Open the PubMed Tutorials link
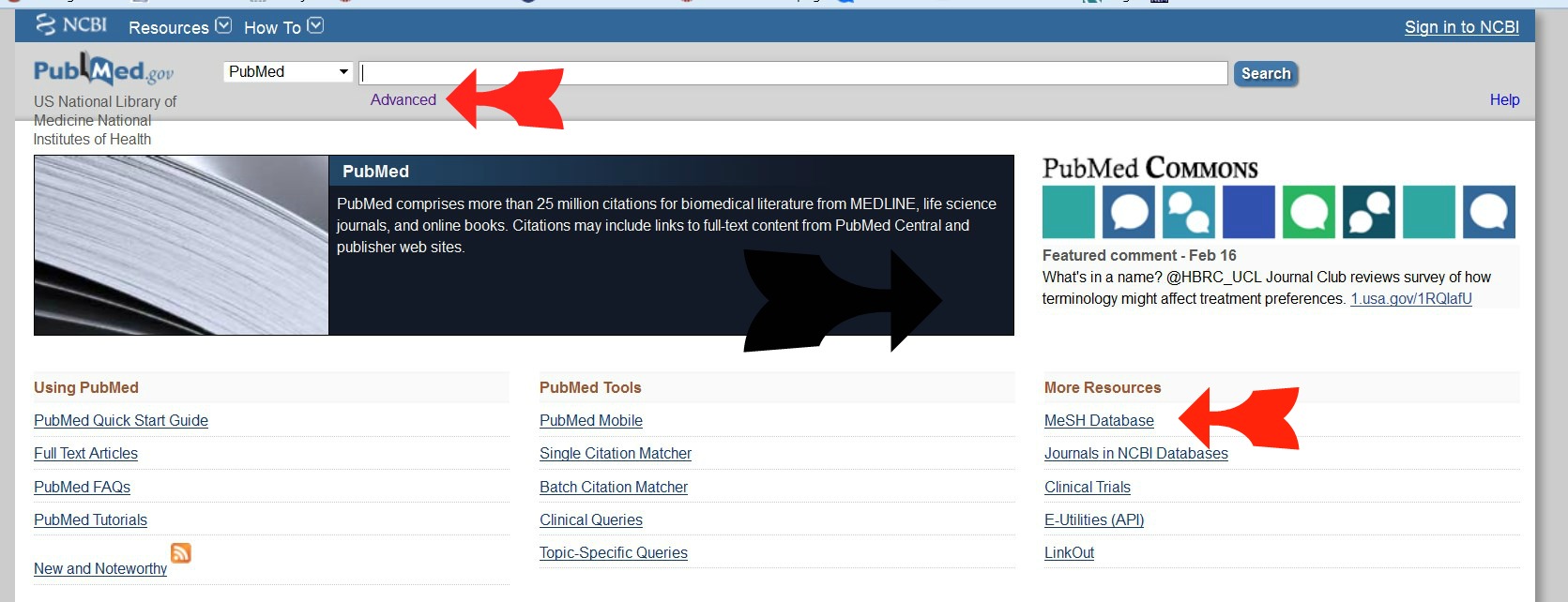The width and height of the screenshot is (1568, 602). 90,519
